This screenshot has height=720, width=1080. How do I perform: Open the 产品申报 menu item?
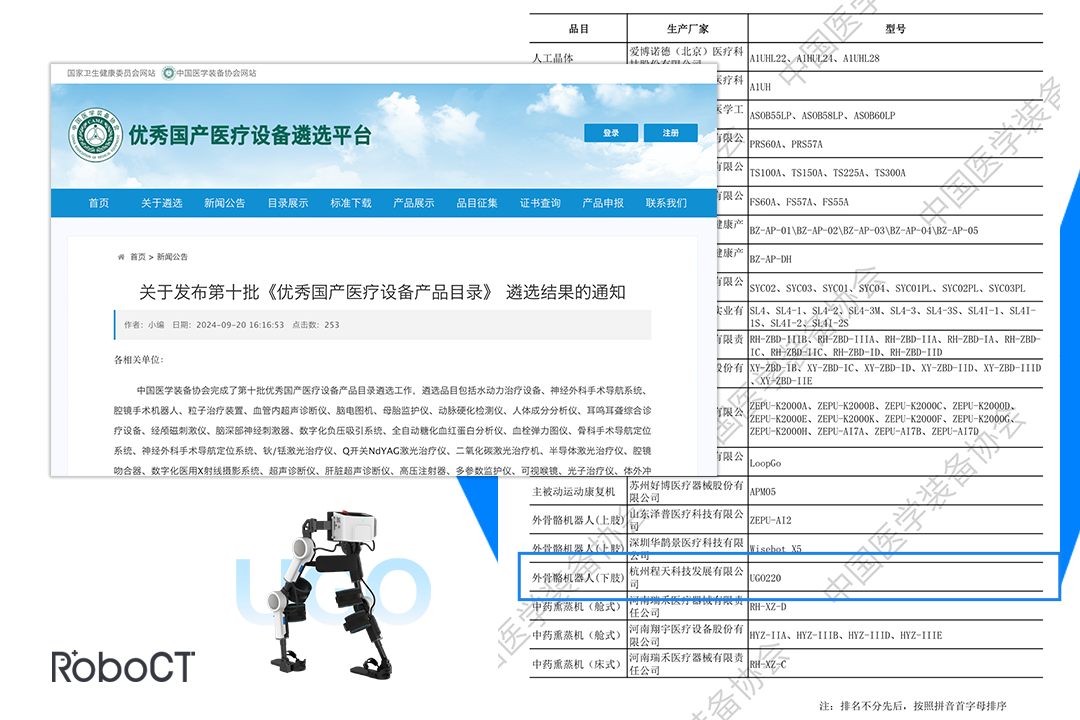coord(603,203)
